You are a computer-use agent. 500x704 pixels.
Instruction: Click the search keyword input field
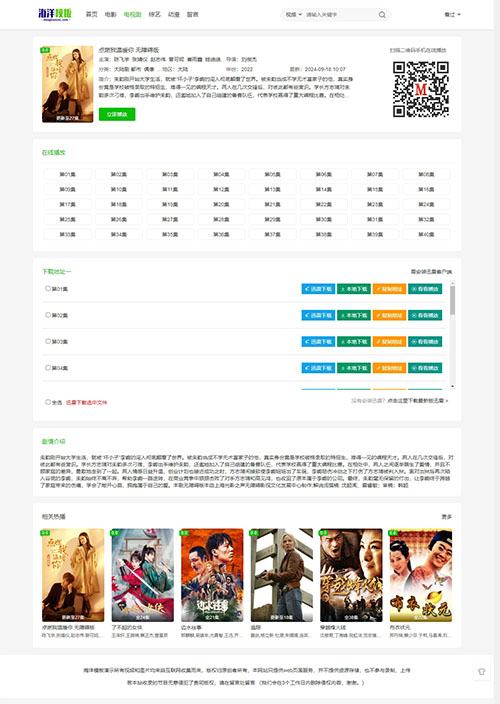(x=340, y=15)
